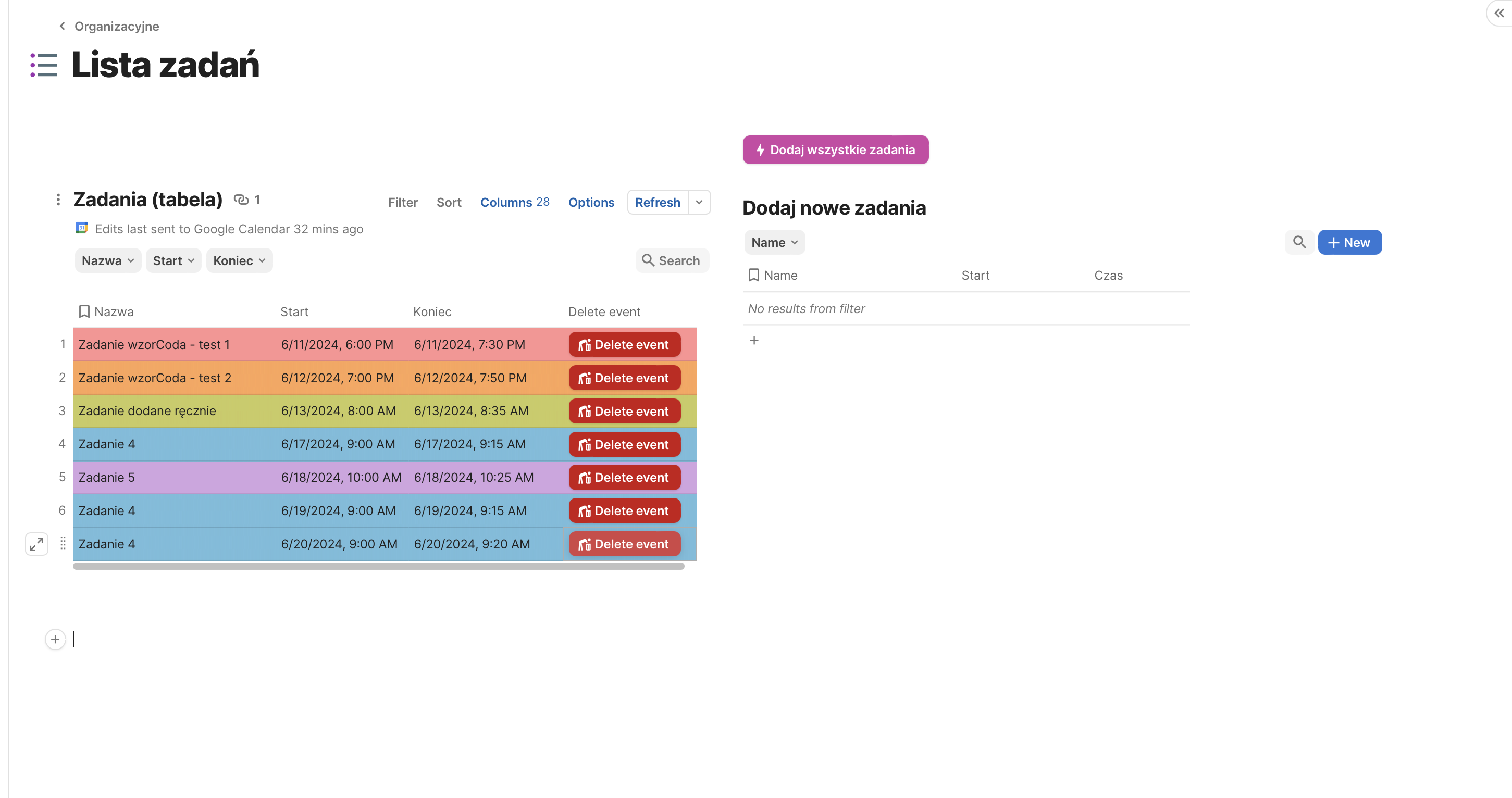Click the drag handle for last row
Image resolution: width=1512 pixels, height=798 pixels.
(63, 543)
